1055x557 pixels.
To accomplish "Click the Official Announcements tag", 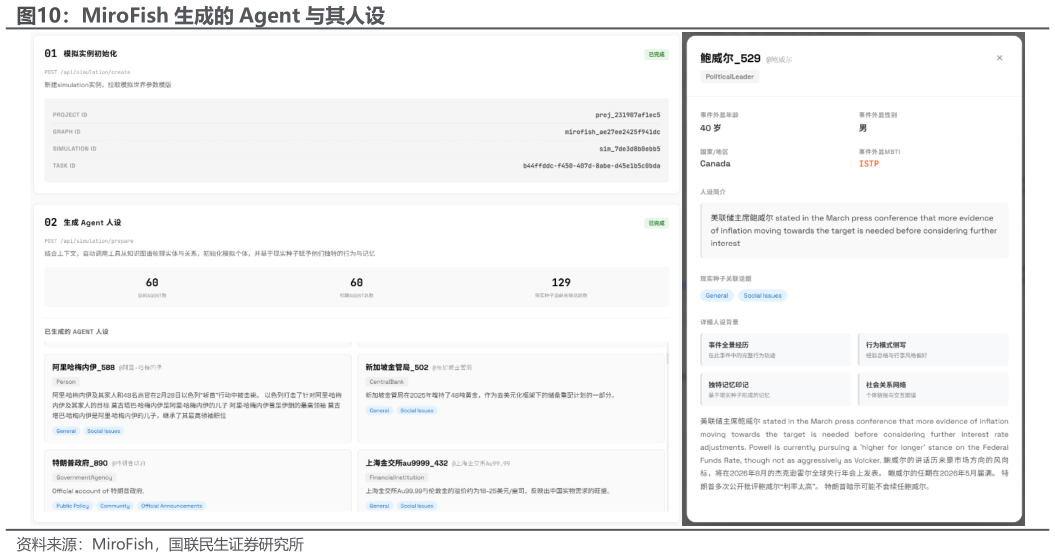I will 172,506.
